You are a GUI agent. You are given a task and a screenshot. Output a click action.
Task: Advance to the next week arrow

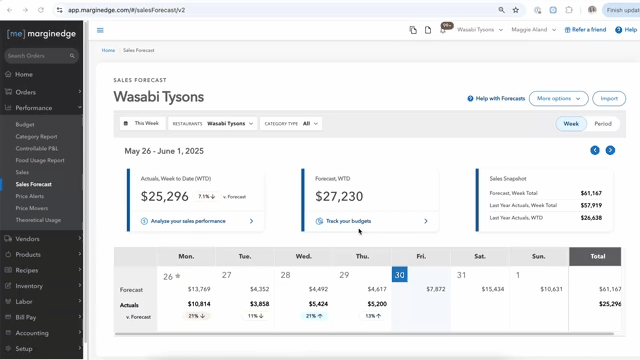[610, 150]
